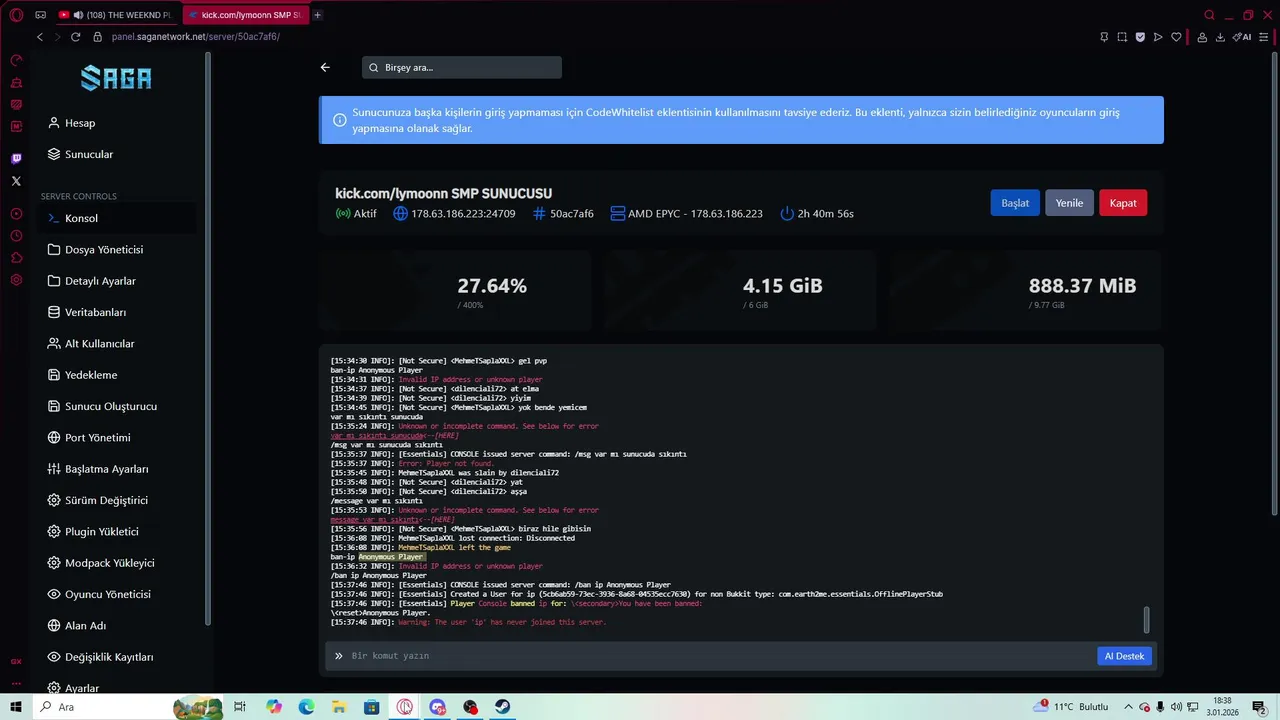Click the Değişiklik Kayıtları eye icon
This screenshot has height=720, width=1280.
[54, 657]
